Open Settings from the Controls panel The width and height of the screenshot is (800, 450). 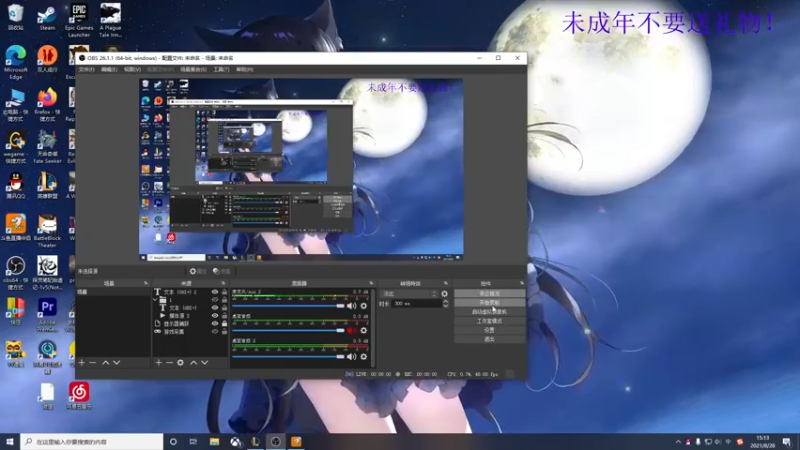[x=489, y=330]
